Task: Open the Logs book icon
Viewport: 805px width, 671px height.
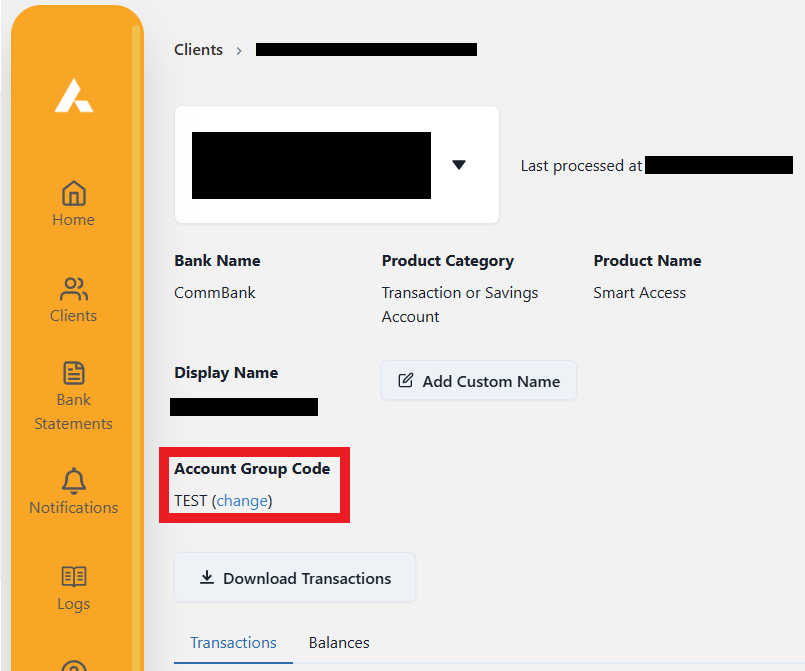Action: click(74, 576)
